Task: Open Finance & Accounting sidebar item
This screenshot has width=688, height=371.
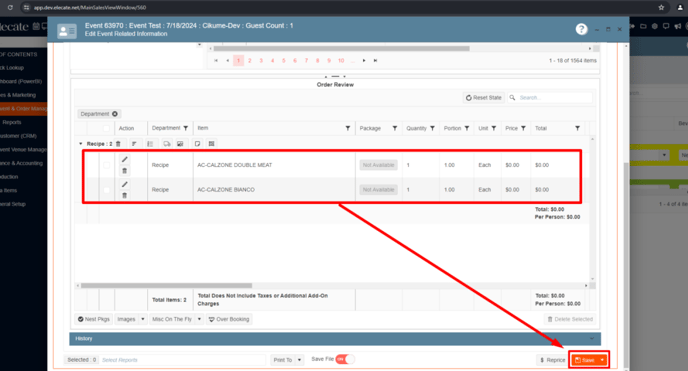Action: tap(21, 163)
